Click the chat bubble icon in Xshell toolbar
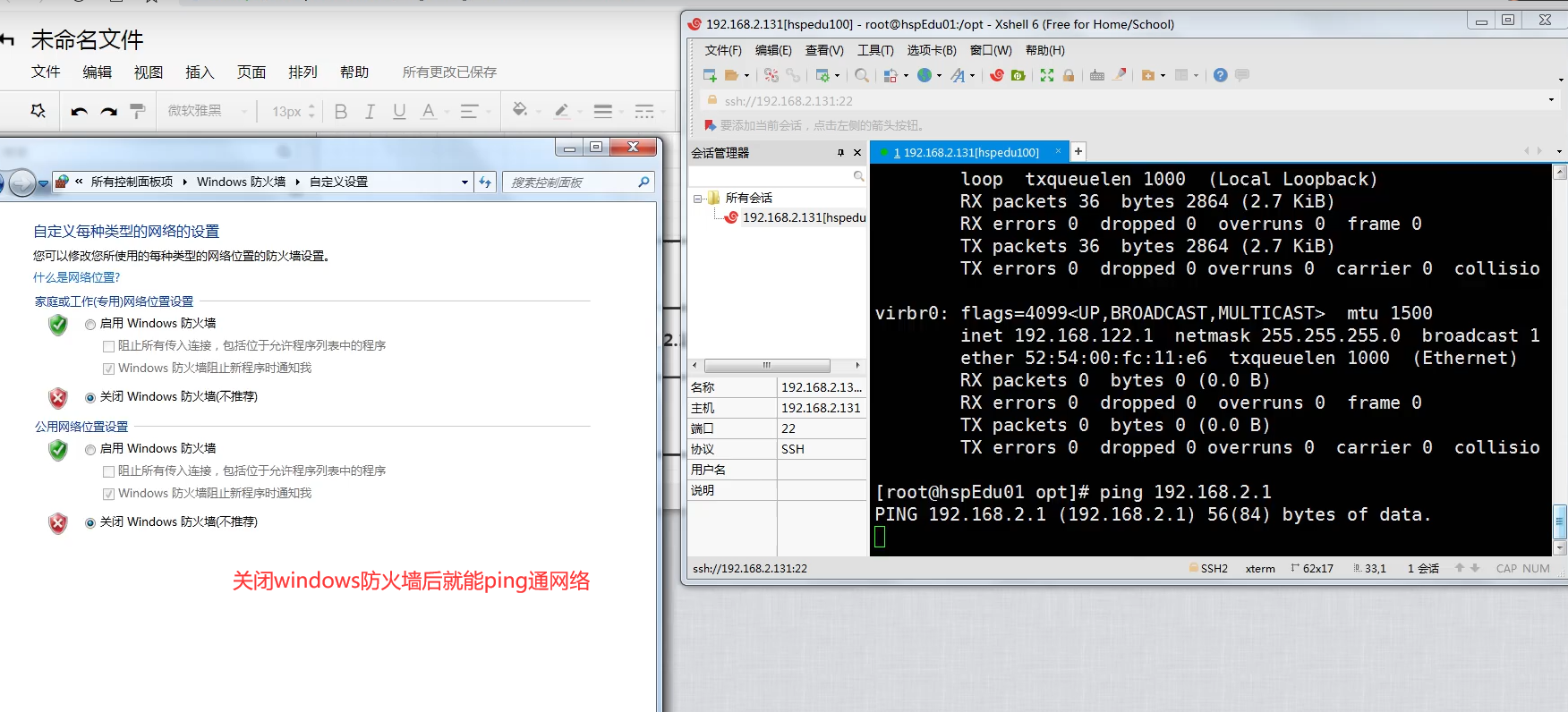This screenshot has width=1568, height=712. tap(1242, 75)
